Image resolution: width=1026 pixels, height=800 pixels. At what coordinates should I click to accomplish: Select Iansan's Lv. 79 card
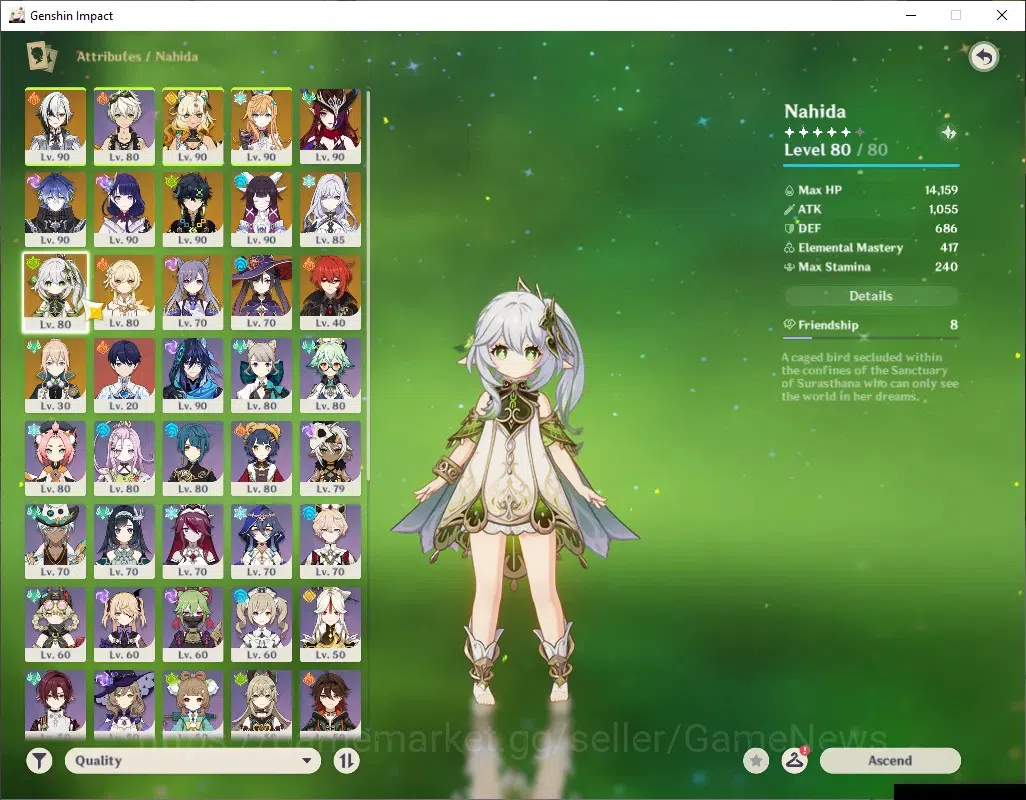coord(330,459)
